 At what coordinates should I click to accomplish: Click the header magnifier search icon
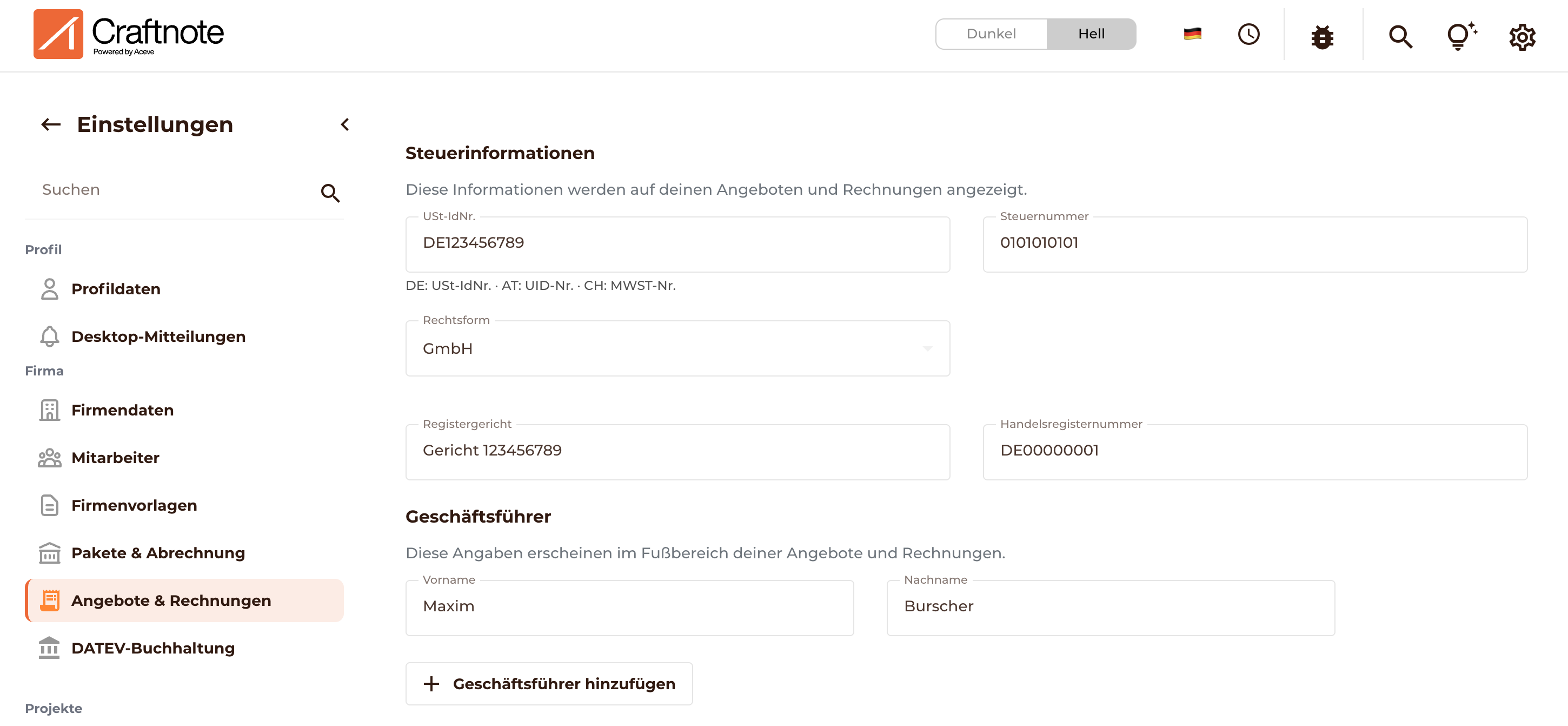pyautogui.click(x=1400, y=37)
